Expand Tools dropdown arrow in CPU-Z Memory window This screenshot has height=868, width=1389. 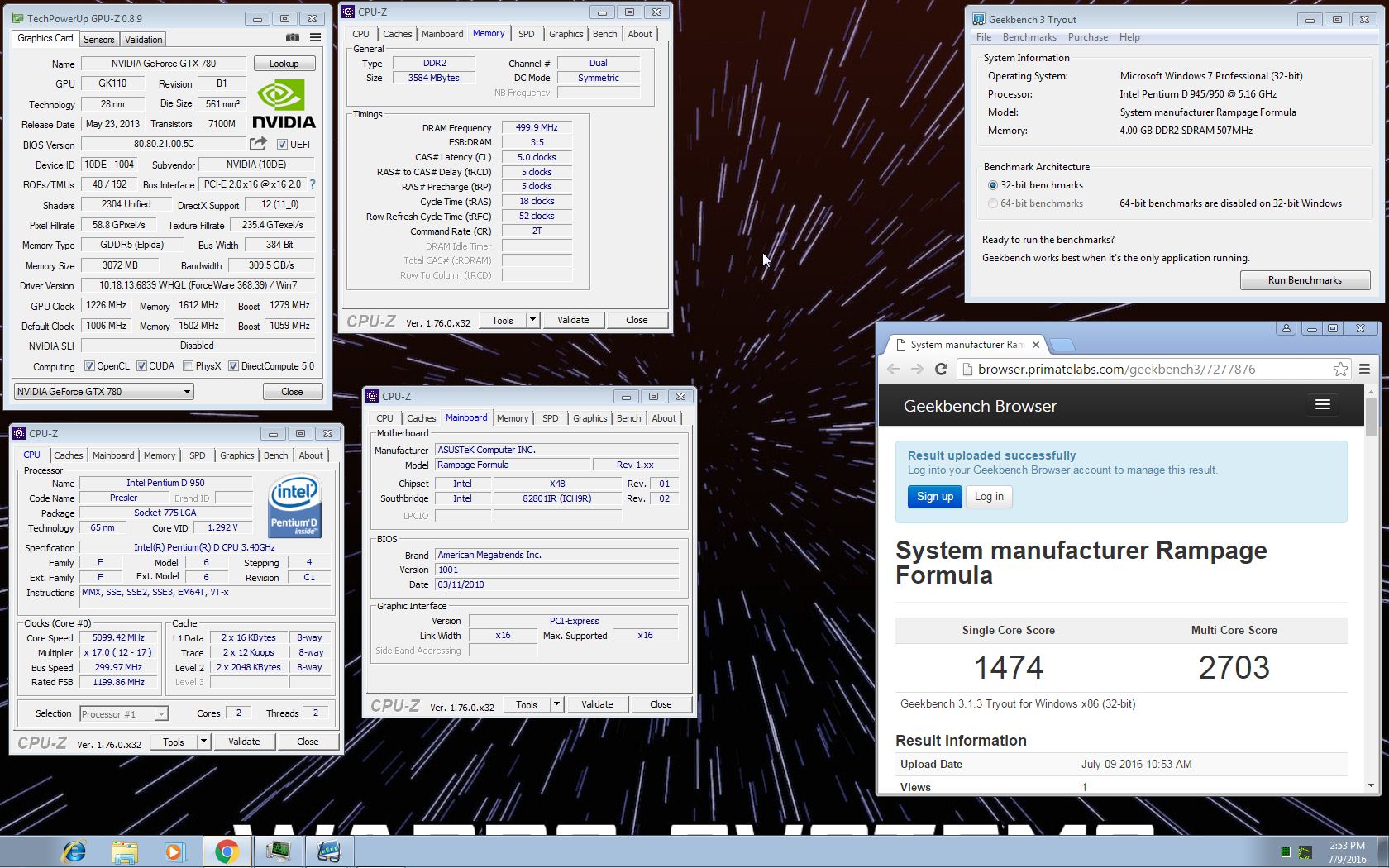pyautogui.click(x=532, y=320)
